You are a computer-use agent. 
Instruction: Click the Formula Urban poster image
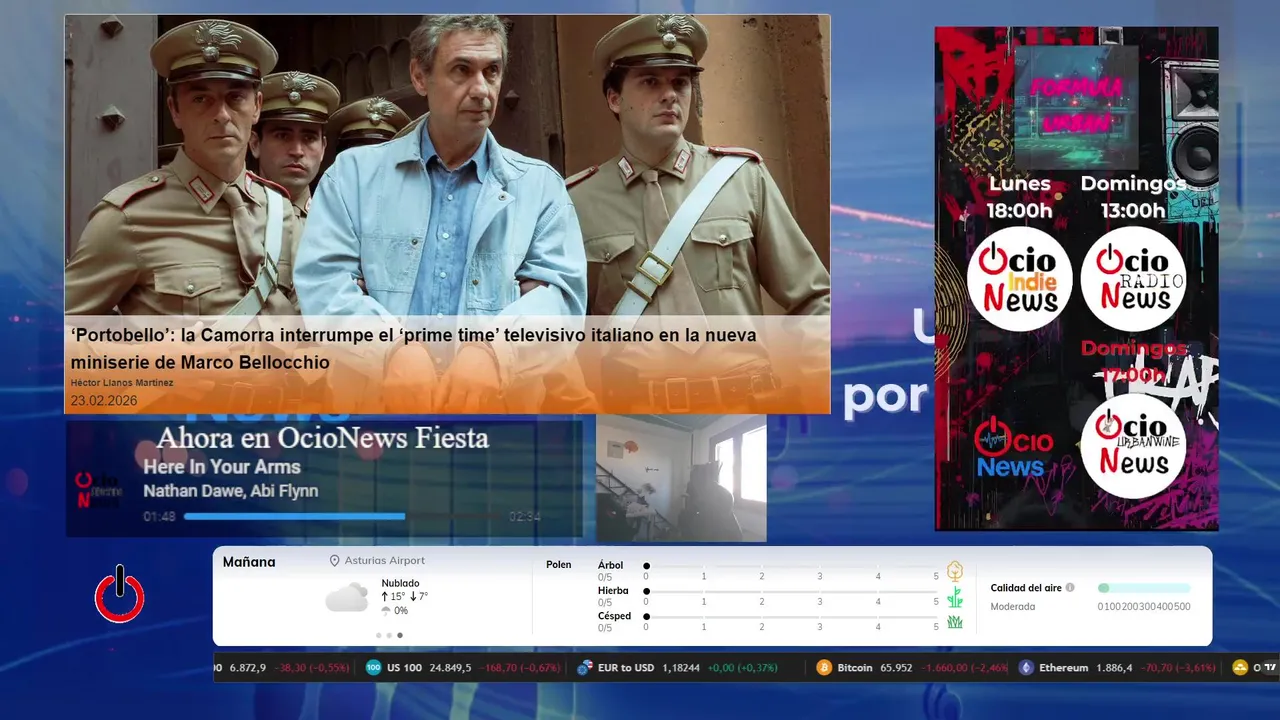(1076, 106)
